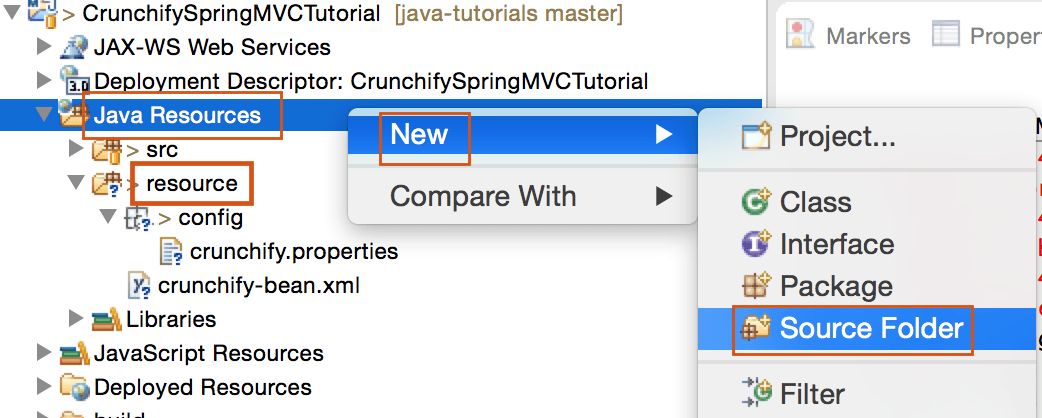Screen dimensions: 1042x418
Task: Switch to the Markers tab
Action: (x=867, y=36)
